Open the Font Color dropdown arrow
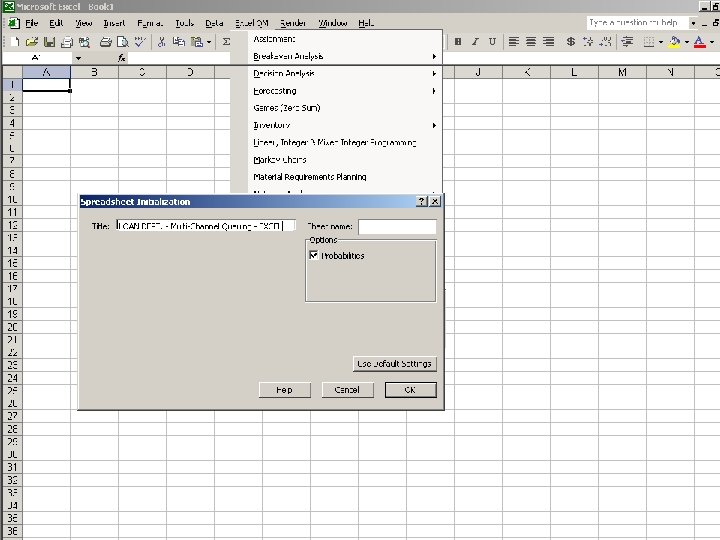Image resolution: width=720 pixels, height=540 pixels. pyautogui.click(x=712, y=42)
